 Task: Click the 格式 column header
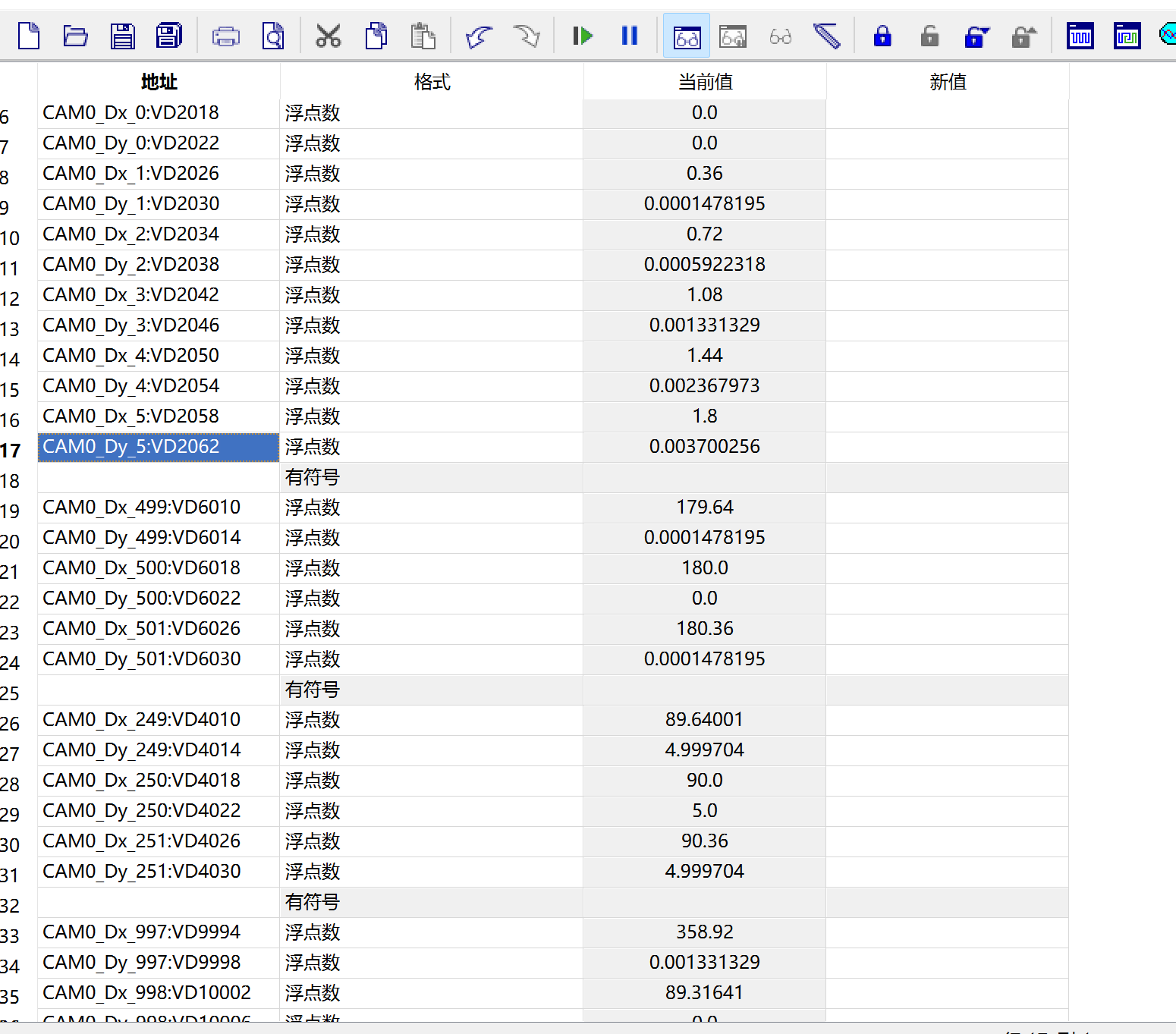tap(432, 82)
